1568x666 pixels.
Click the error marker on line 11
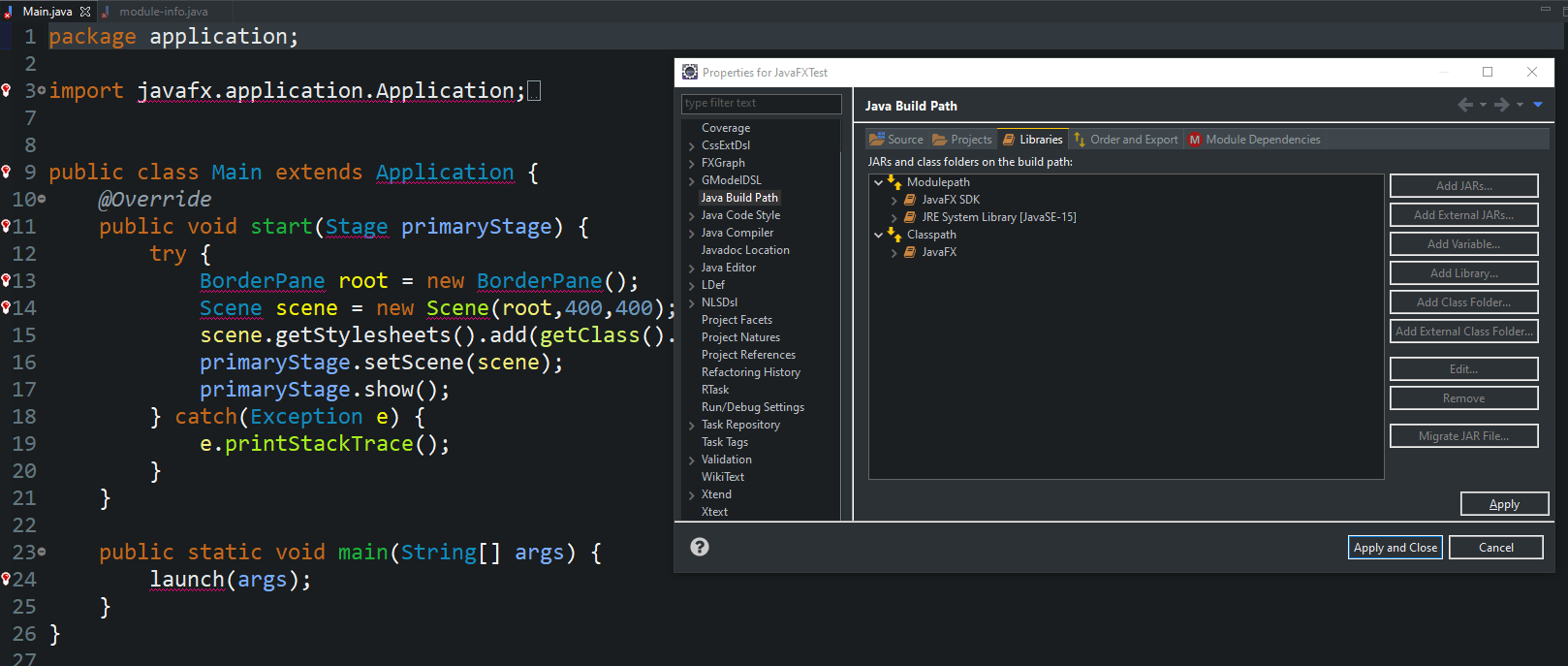[6, 226]
